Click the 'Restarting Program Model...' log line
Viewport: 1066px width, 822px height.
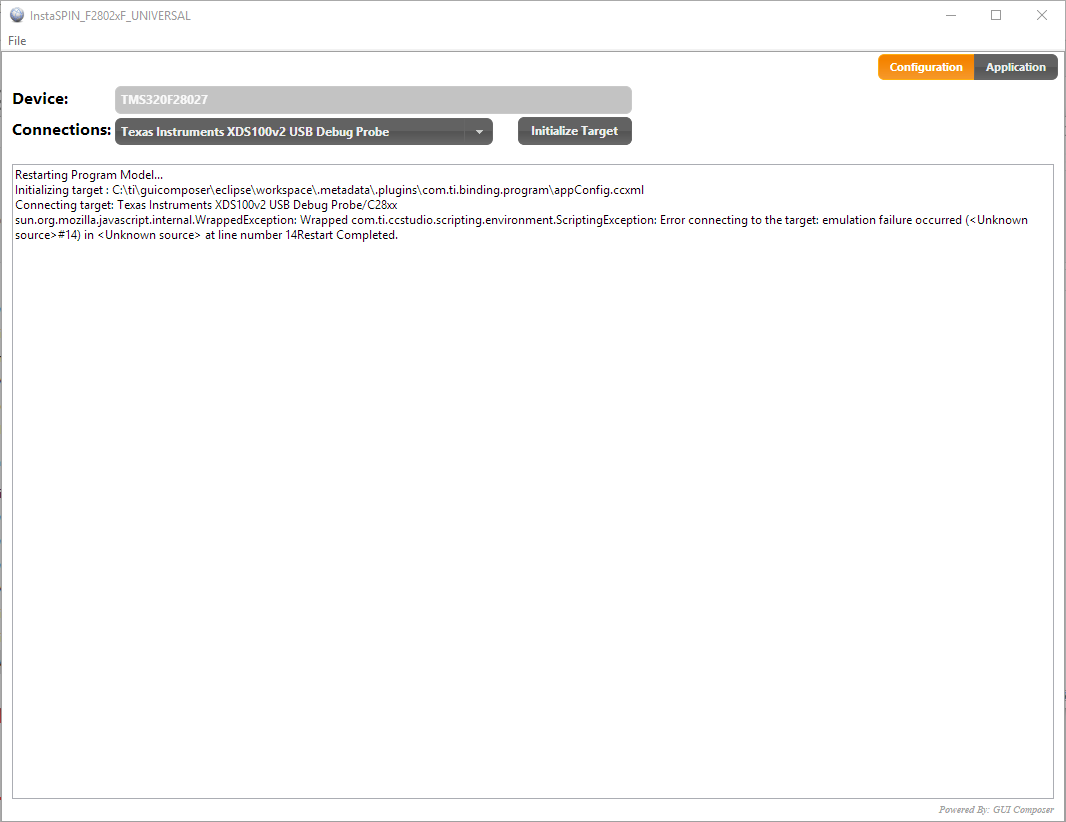coord(89,175)
